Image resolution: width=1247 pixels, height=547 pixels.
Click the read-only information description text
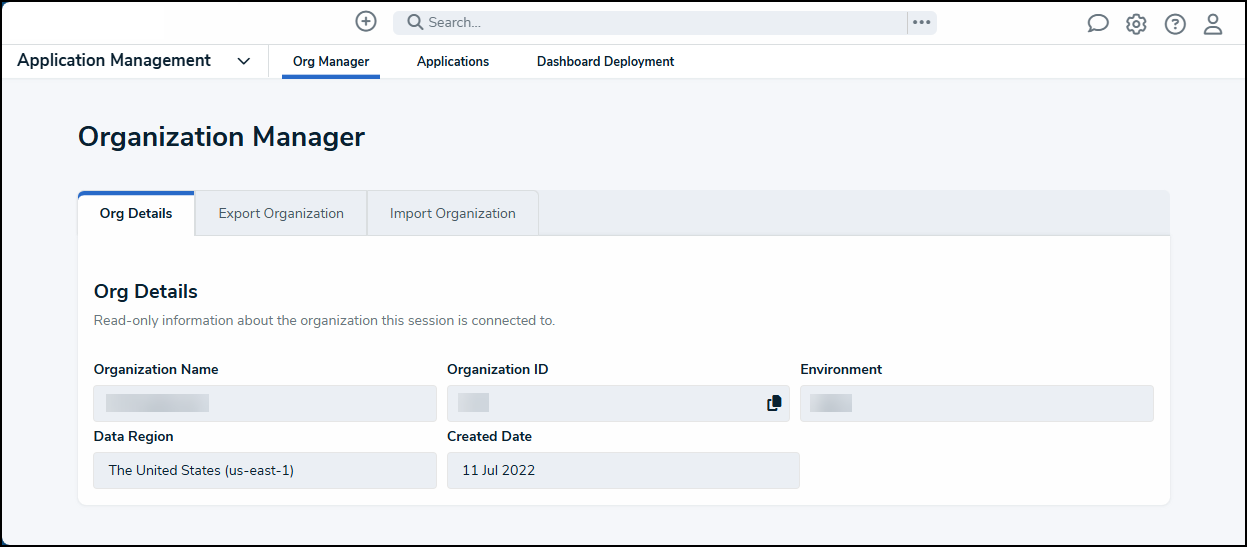pos(324,321)
